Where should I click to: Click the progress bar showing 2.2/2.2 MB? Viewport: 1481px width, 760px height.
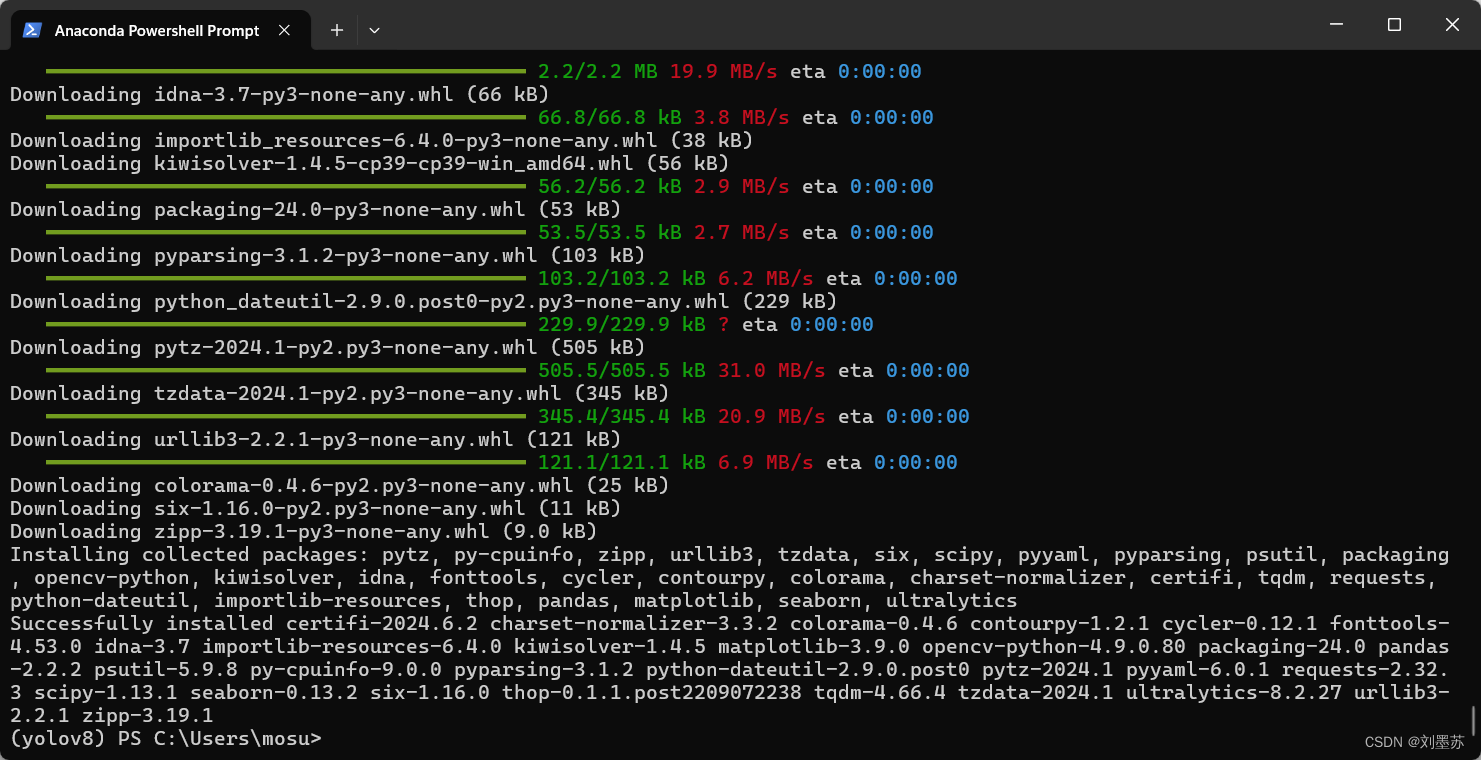click(286, 72)
